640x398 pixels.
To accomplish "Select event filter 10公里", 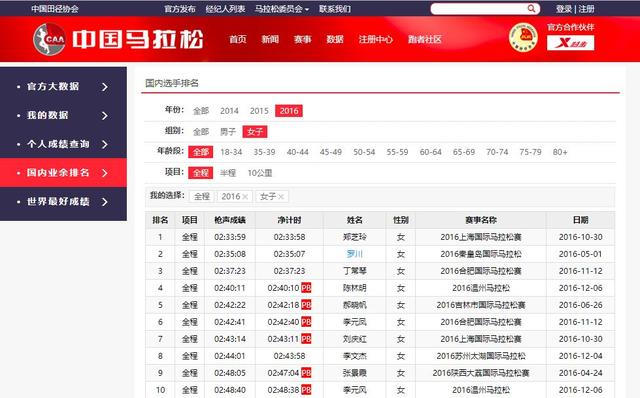I will point(260,173).
